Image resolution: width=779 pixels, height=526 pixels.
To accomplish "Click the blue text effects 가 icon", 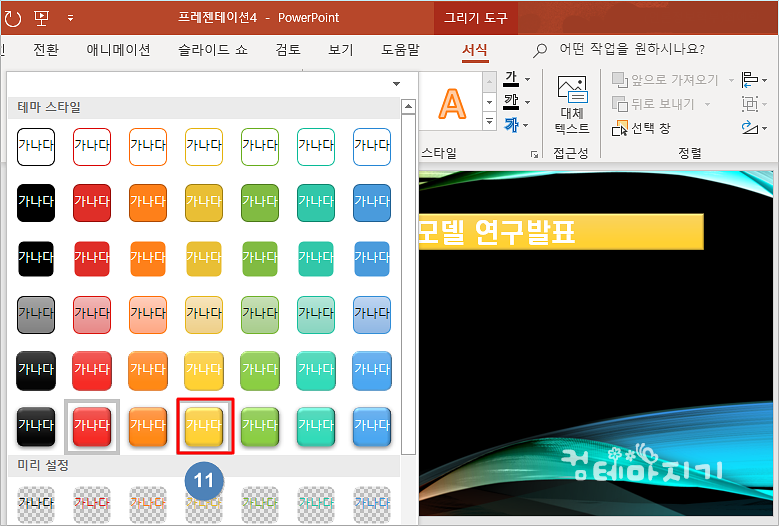I will tap(511, 125).
